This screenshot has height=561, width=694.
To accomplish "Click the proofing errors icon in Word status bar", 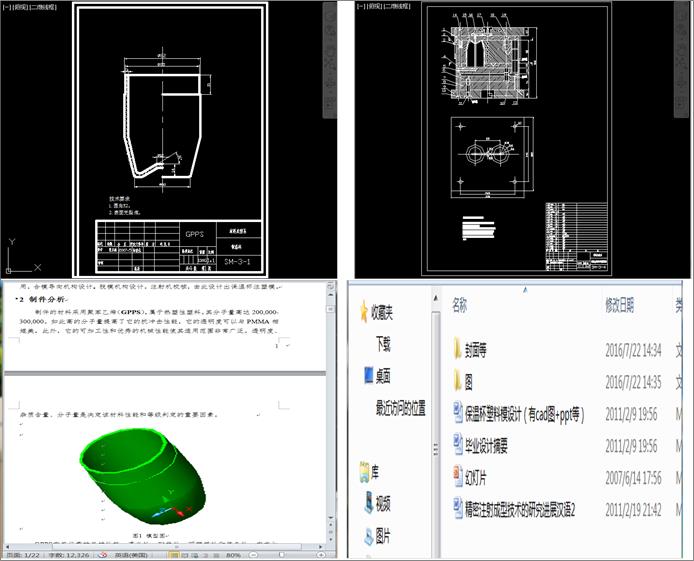I will [102, 555].
